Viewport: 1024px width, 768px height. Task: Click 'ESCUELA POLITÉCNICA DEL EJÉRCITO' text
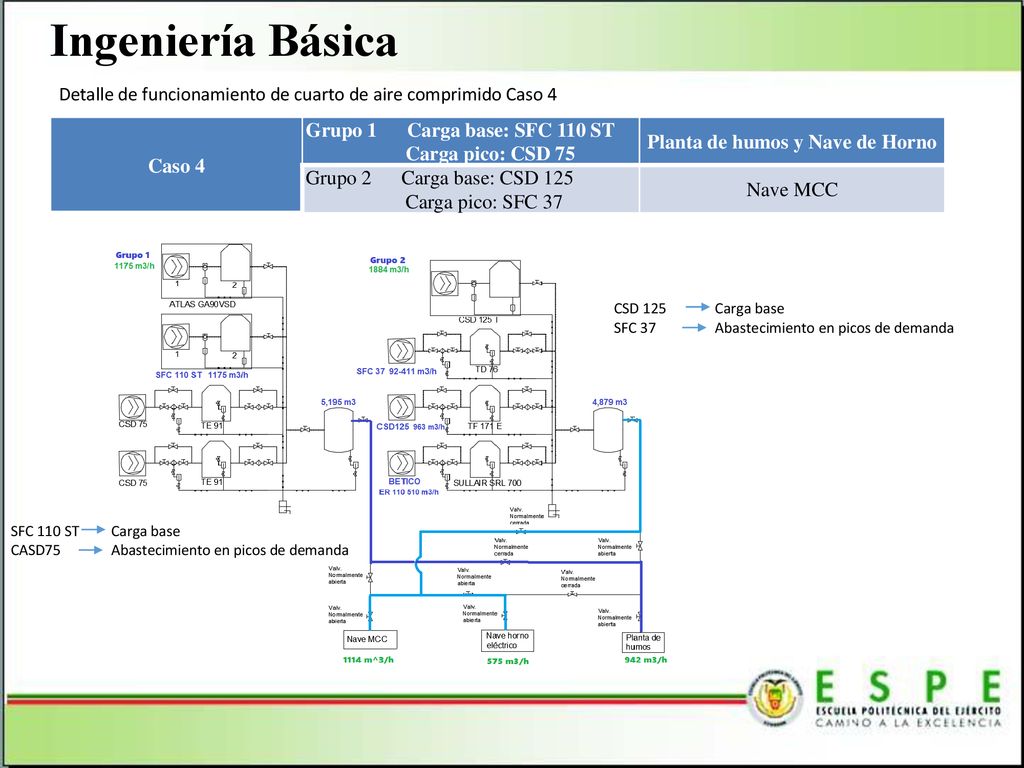click(908, 711)
